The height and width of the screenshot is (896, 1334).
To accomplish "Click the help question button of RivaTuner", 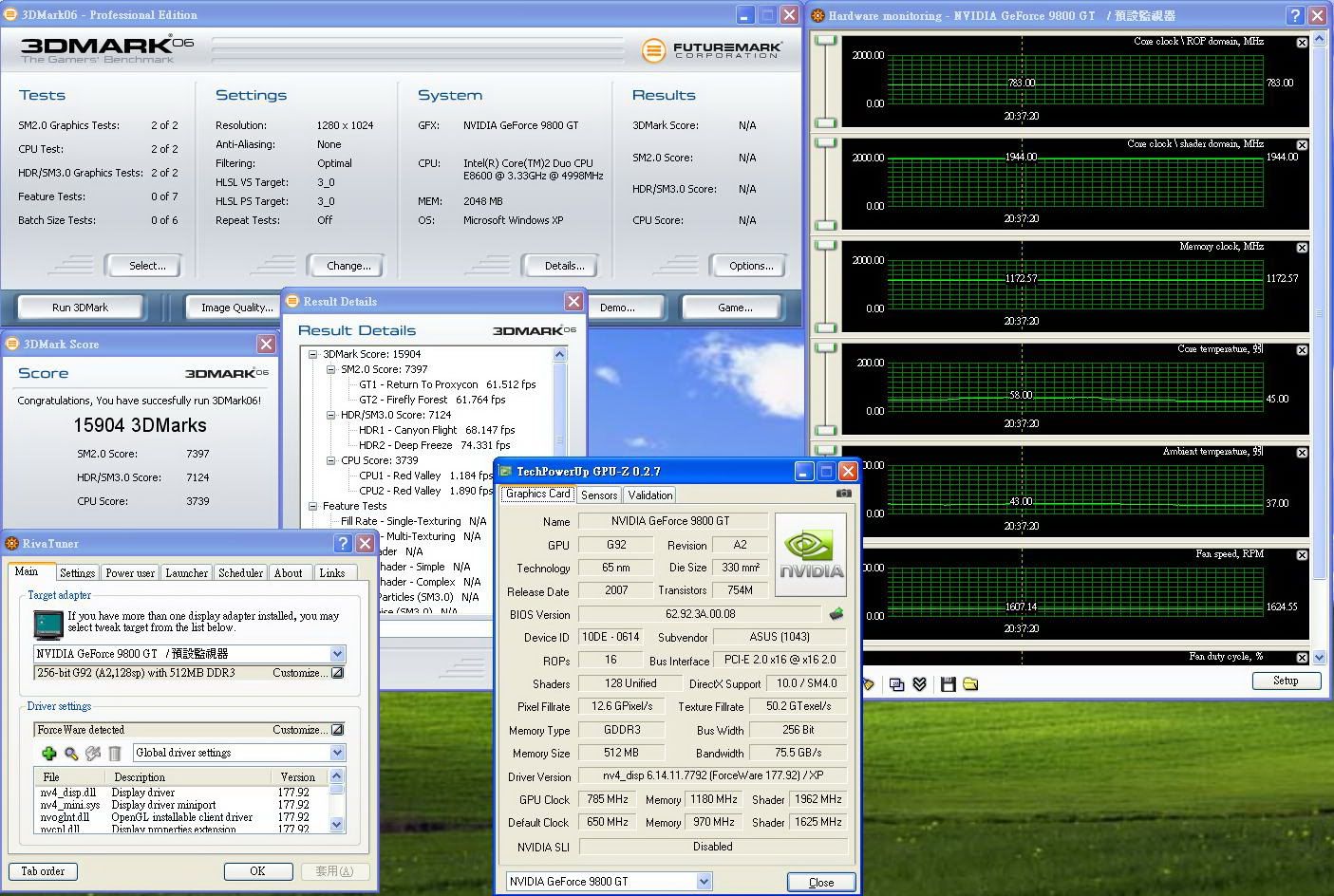I will pos(343,544).
